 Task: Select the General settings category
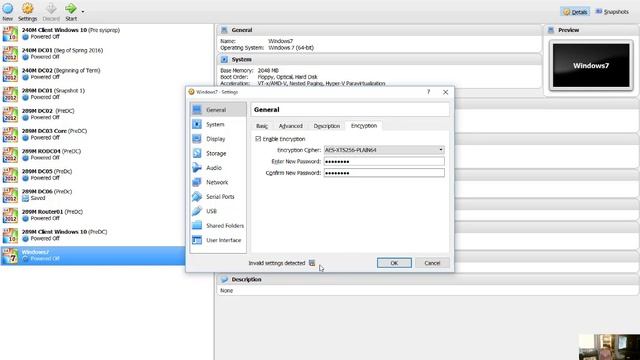click(218, 110)
